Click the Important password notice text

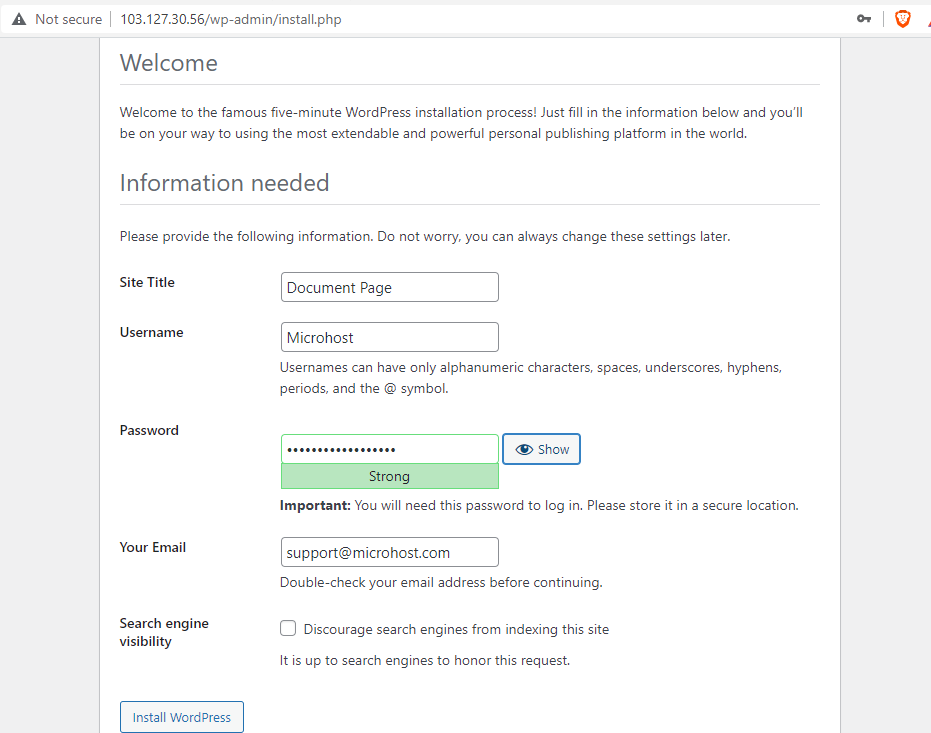click(x=539, y=505)
